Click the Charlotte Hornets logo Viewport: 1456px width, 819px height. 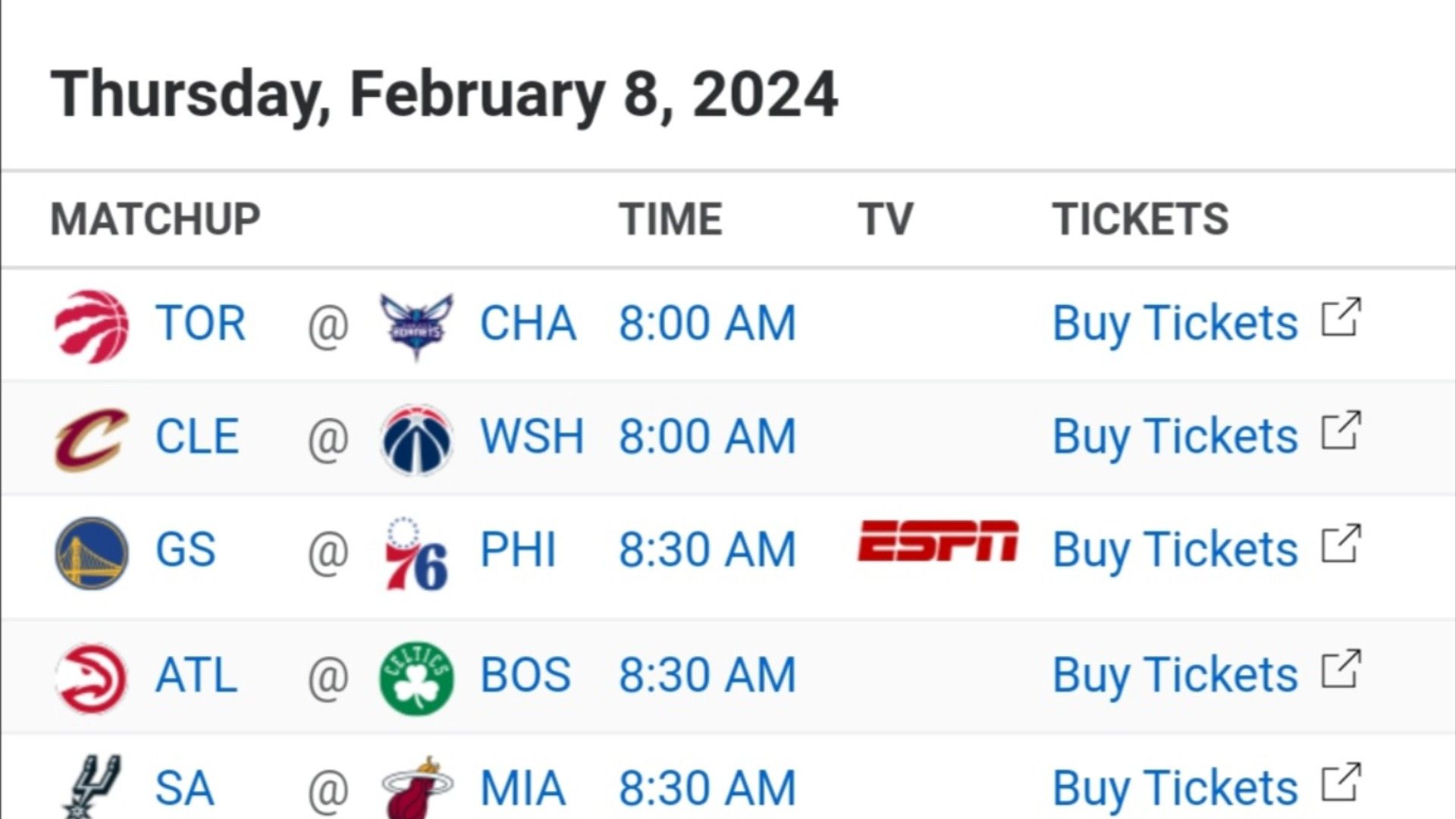click(x=416, y=326)
